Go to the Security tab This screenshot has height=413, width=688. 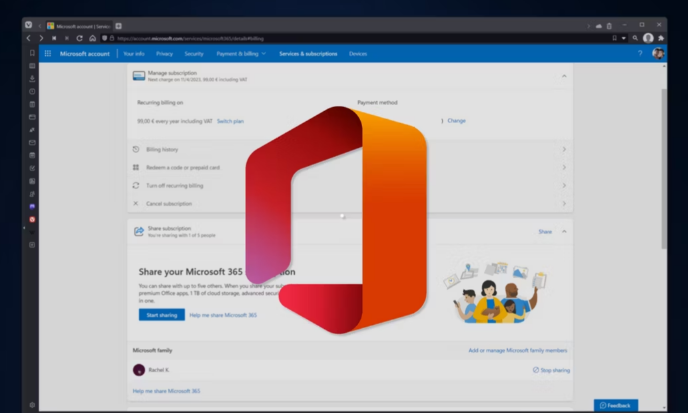[x=194, y=54]
